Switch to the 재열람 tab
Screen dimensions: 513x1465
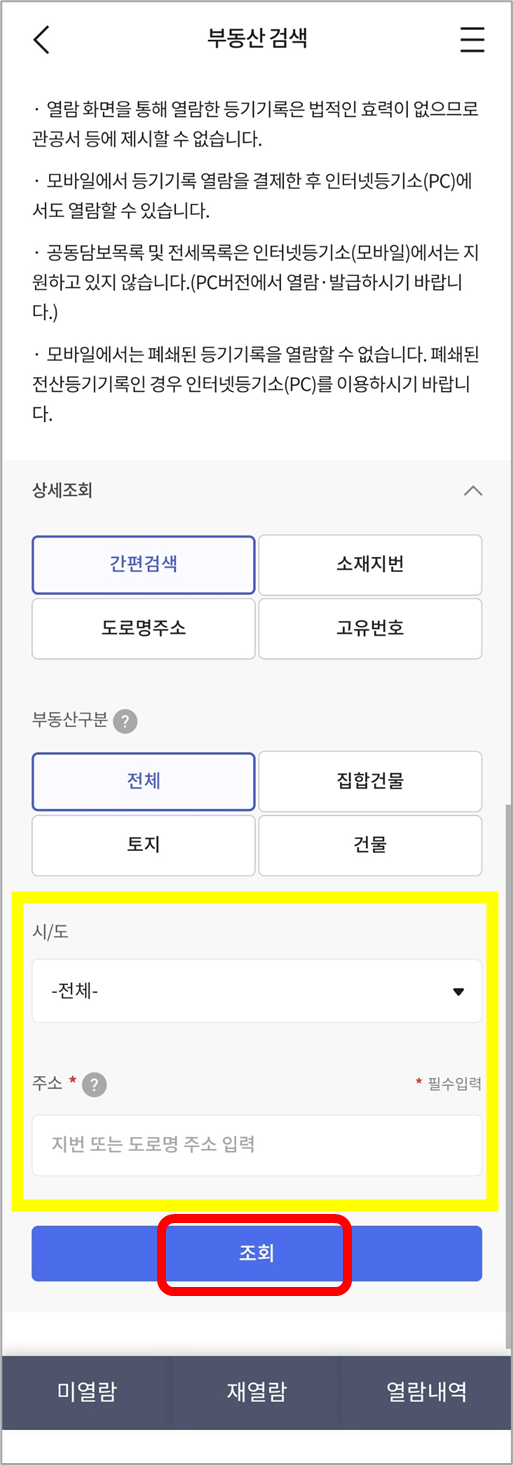(x=257, y=1392)
